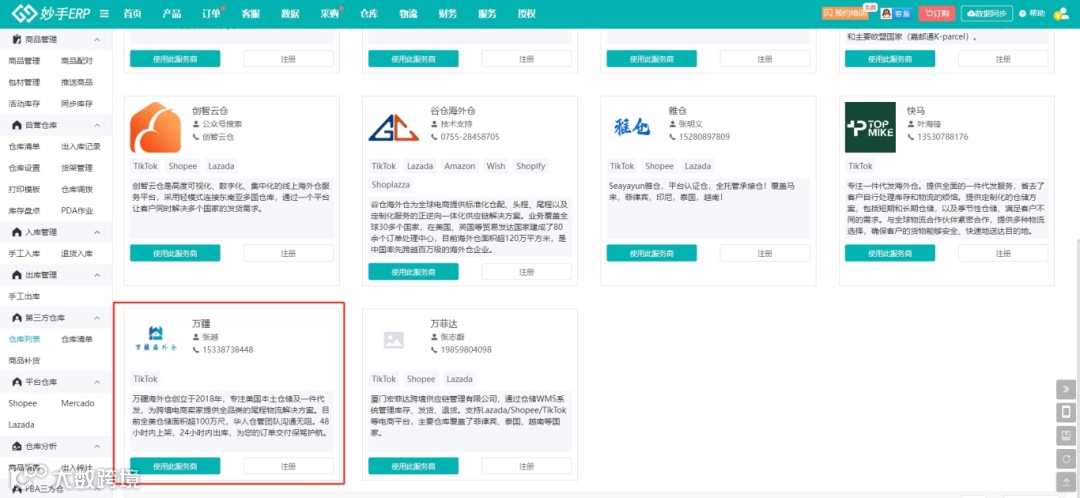The width and height of the screenshot is (1080, 498).
Task: Select 仓库列表 in the sidebar
Action: click(24, 339)
